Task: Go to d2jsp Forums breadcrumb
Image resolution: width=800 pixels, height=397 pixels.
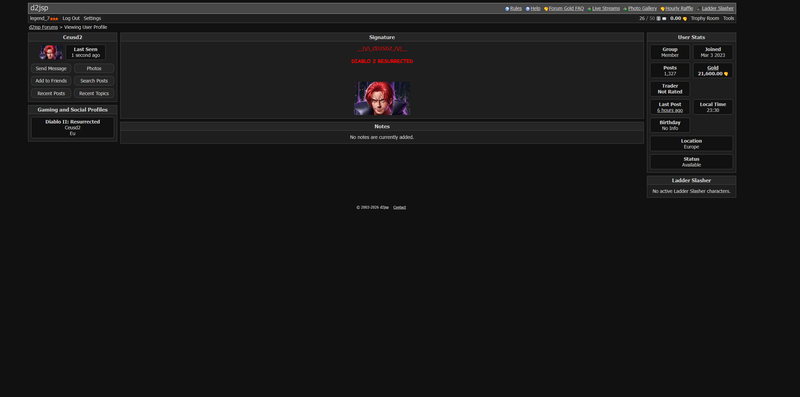Action: coord(43,27)
